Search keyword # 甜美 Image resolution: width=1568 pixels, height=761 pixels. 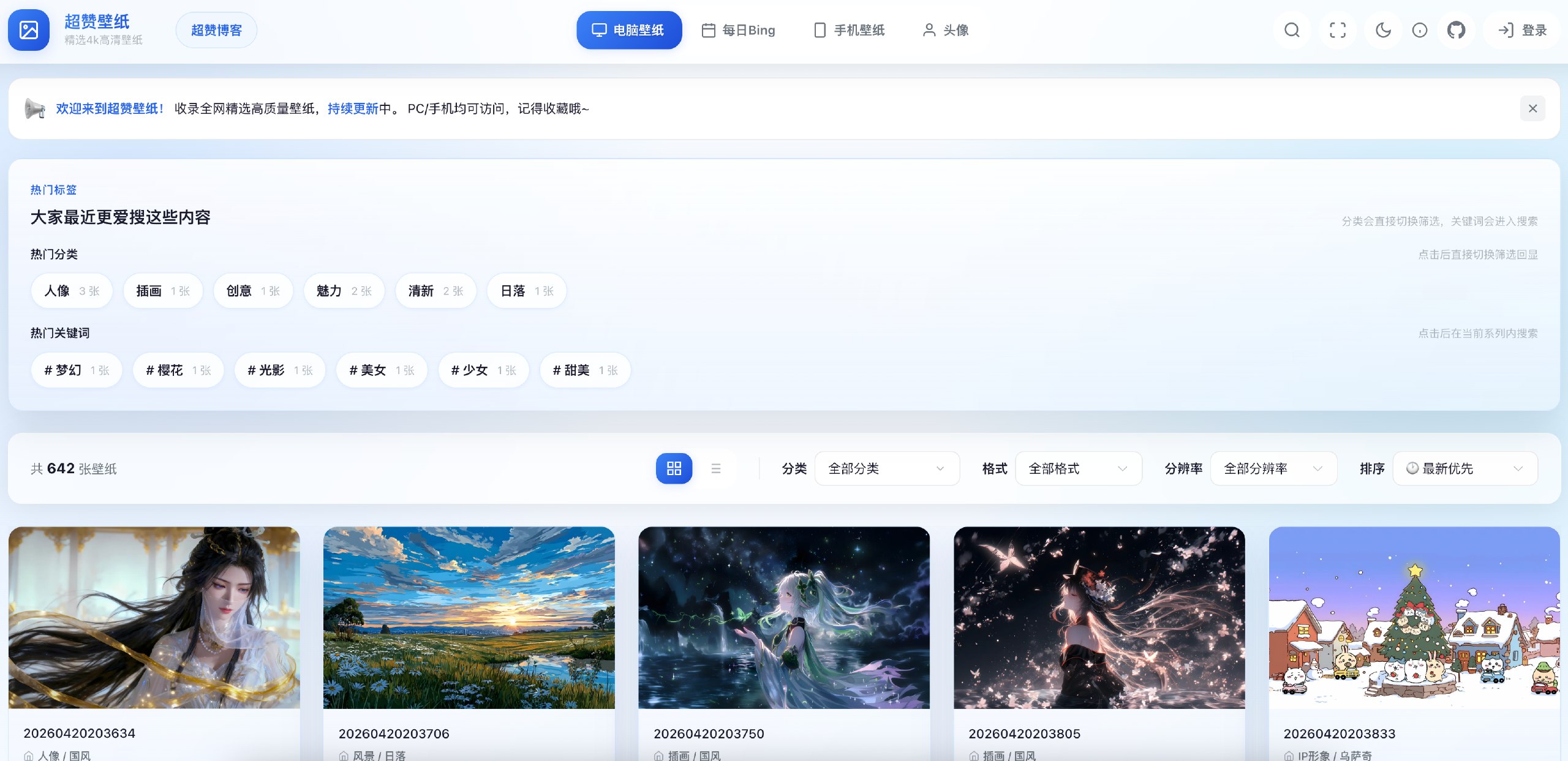point(586,370)
